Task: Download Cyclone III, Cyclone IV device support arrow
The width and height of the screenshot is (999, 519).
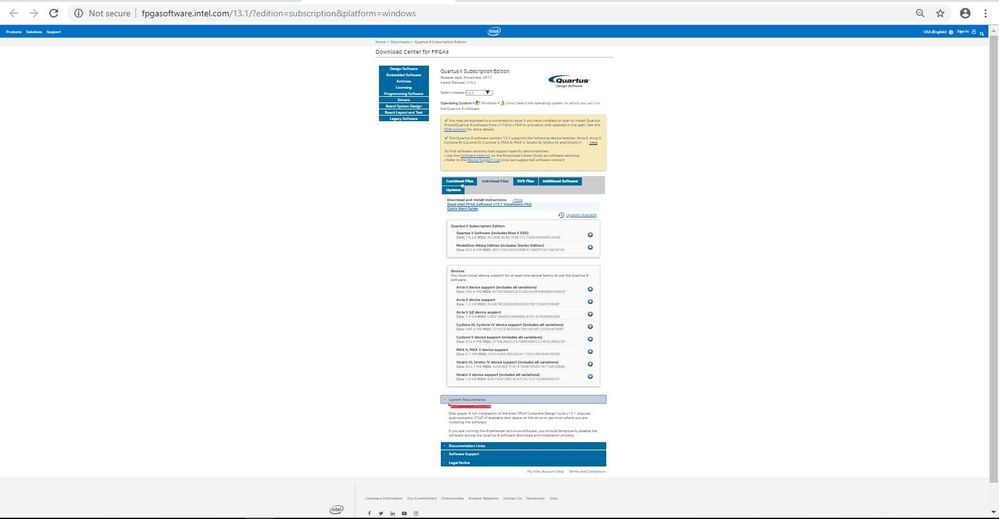Action: point(590,326)
